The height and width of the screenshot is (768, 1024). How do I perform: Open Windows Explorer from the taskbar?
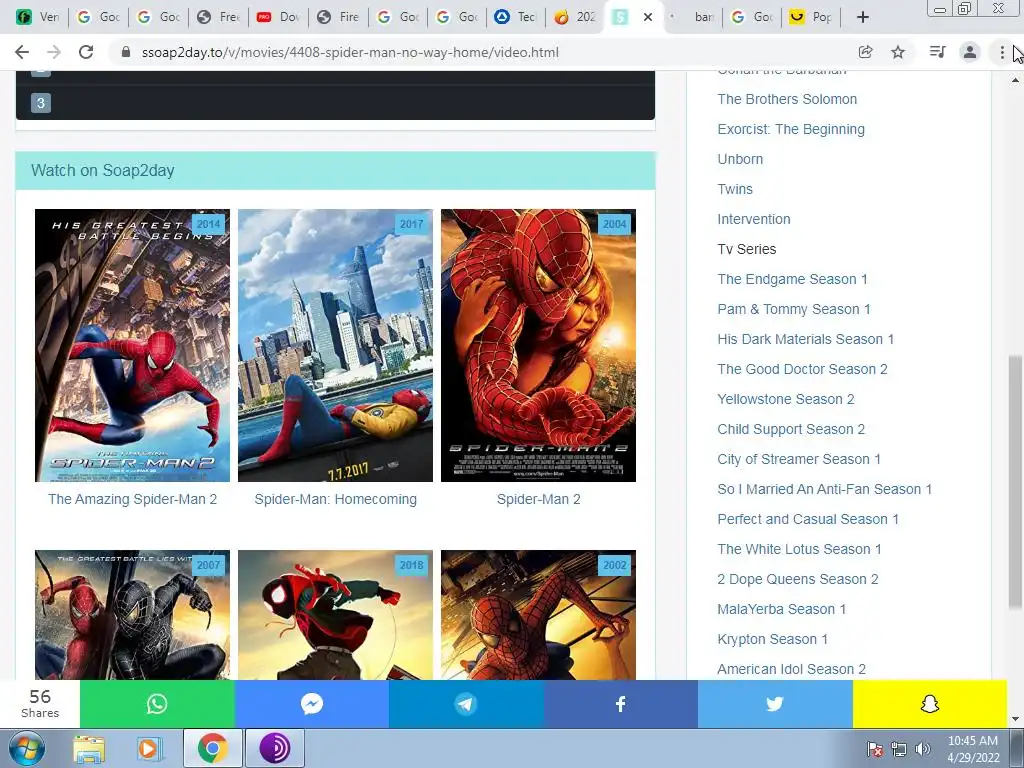(x=89, y=748)
